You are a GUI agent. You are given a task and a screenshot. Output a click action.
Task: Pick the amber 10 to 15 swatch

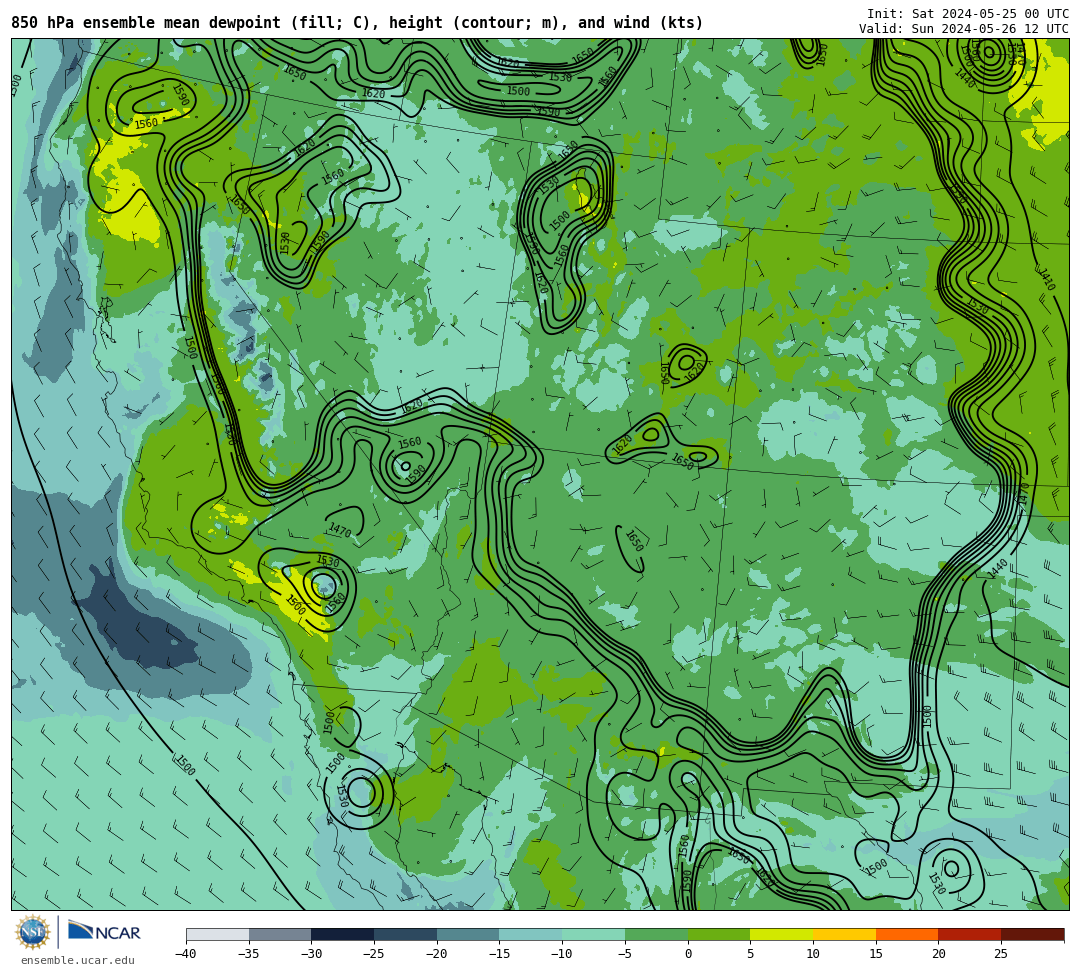[x=844, y=934]
